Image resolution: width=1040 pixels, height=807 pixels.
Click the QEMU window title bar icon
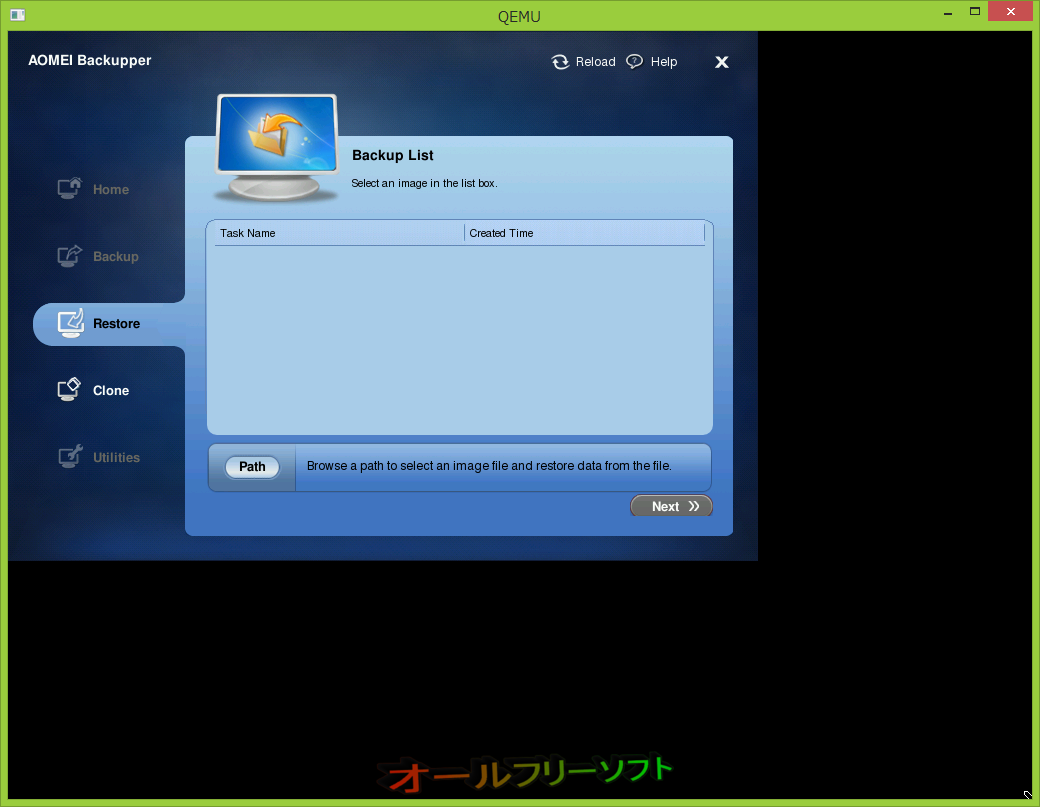[x=18, y=14]
